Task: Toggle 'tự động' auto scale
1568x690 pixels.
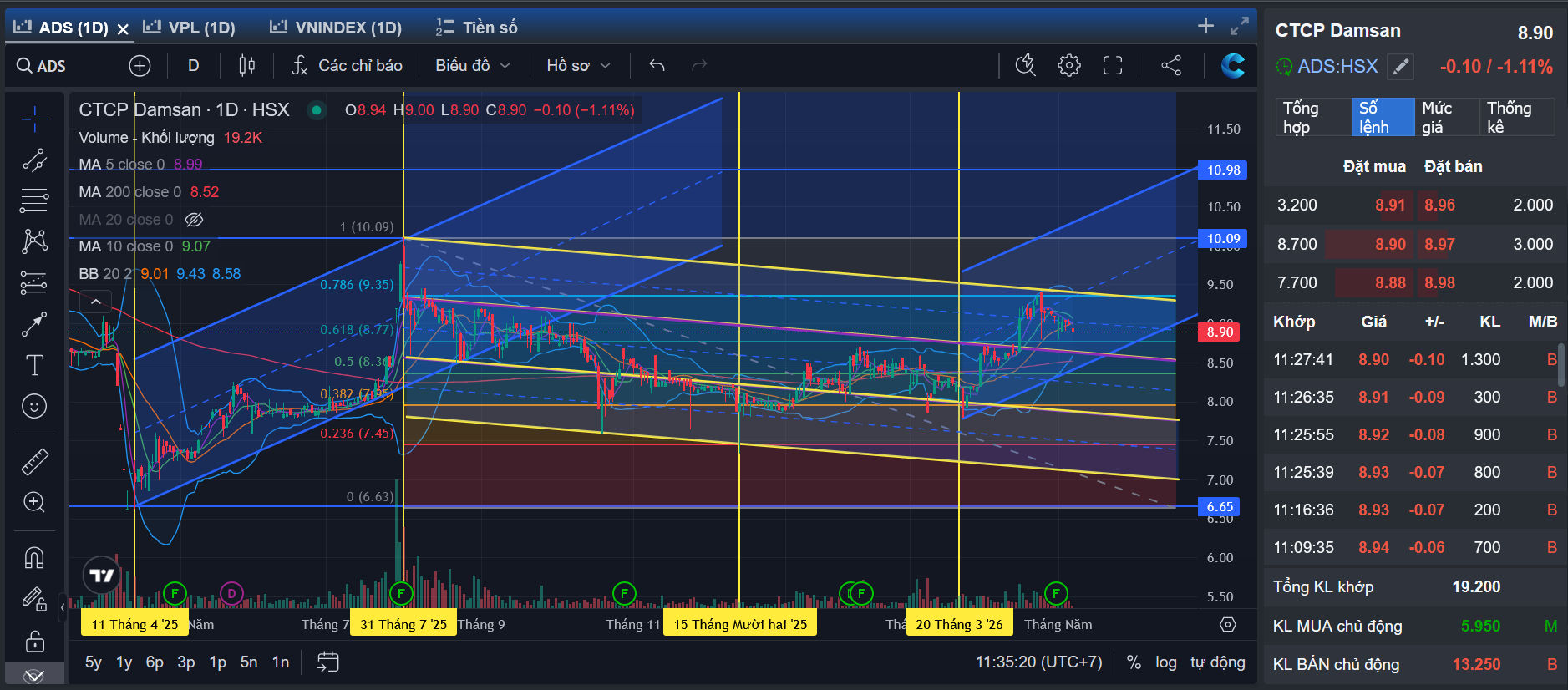Action: [1218, 662]
